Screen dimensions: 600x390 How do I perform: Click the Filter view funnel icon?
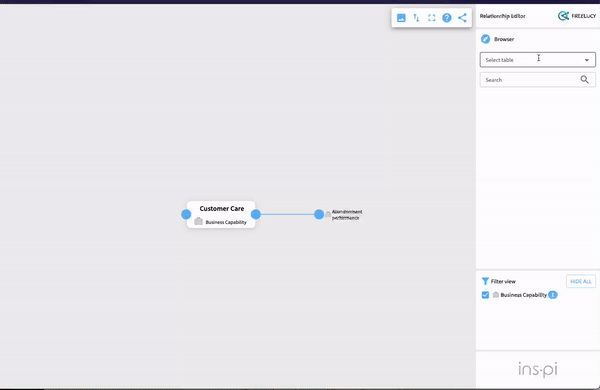coord(485,281)
